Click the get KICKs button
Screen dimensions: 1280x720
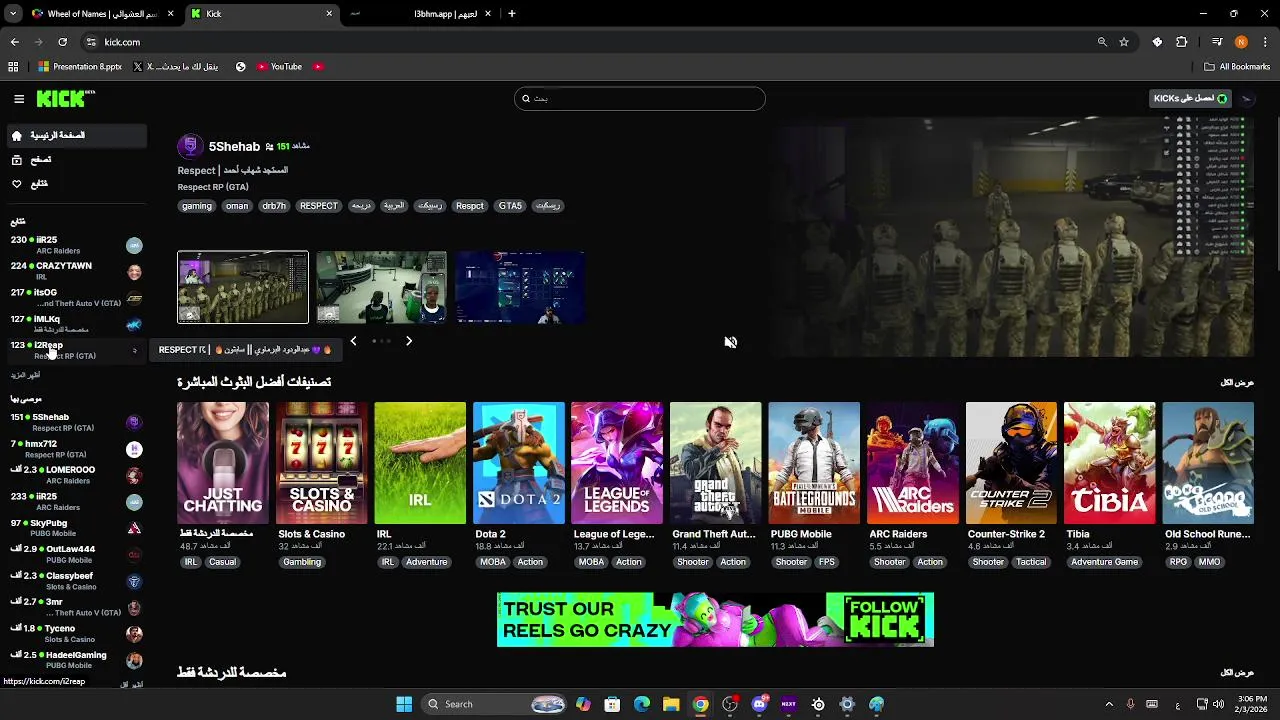(1190, 98)
